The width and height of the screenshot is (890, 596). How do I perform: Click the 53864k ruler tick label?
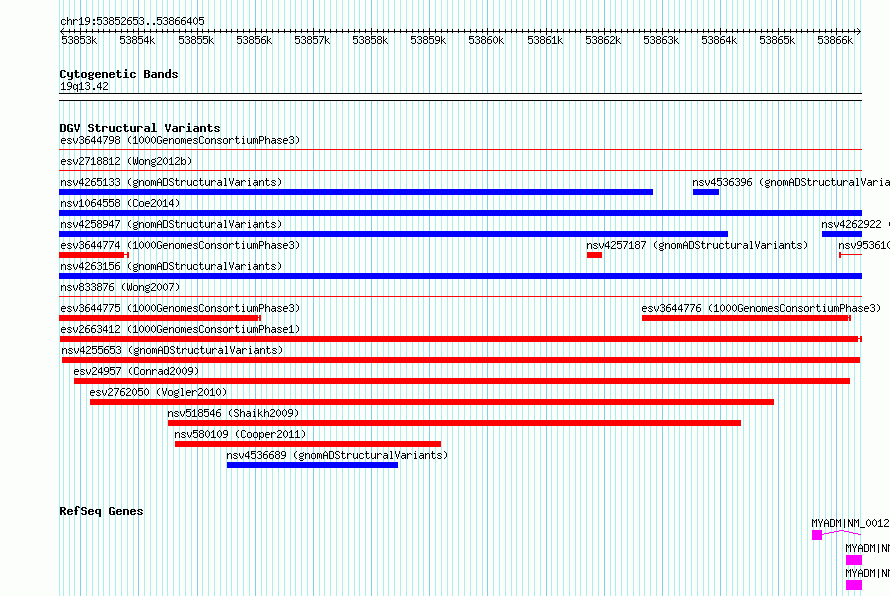click(719, 40)
